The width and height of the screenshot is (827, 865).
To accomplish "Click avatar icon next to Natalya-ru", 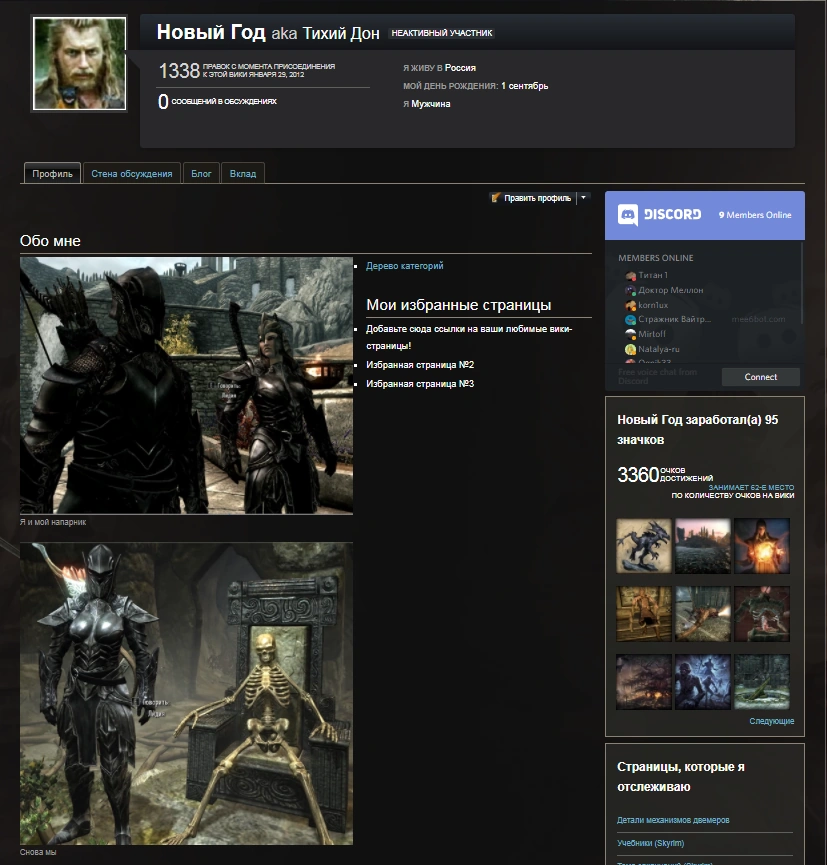I will pyautogui.click(x=631, y=349).
